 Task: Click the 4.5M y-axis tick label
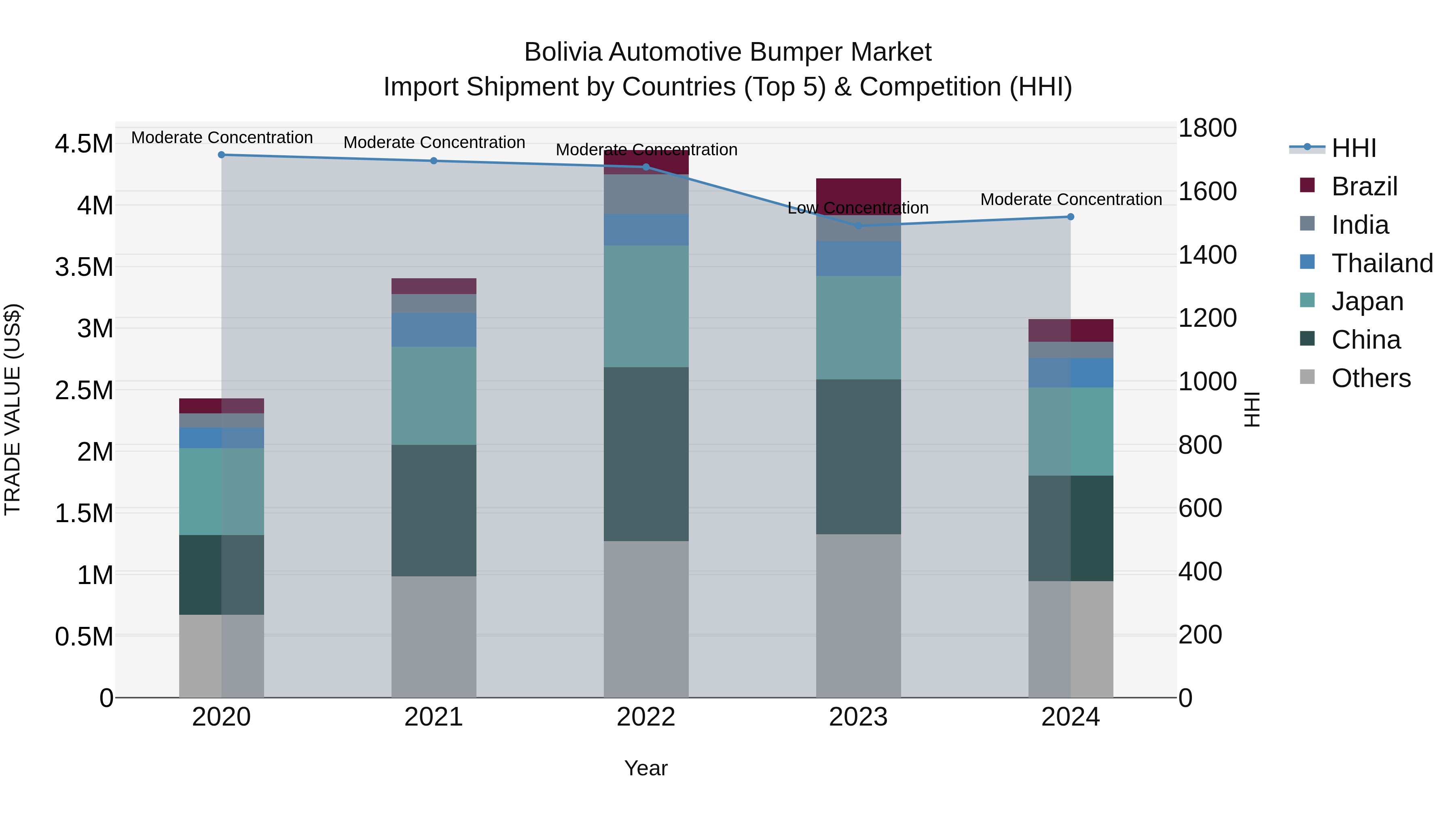point(84,144)
